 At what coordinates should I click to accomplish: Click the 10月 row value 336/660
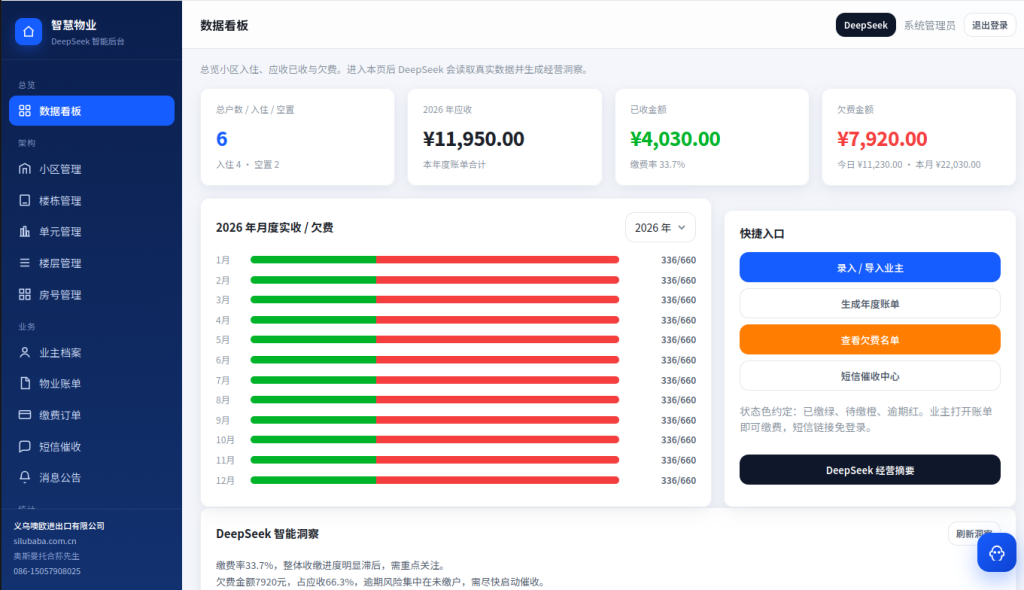tap(679, 440)
